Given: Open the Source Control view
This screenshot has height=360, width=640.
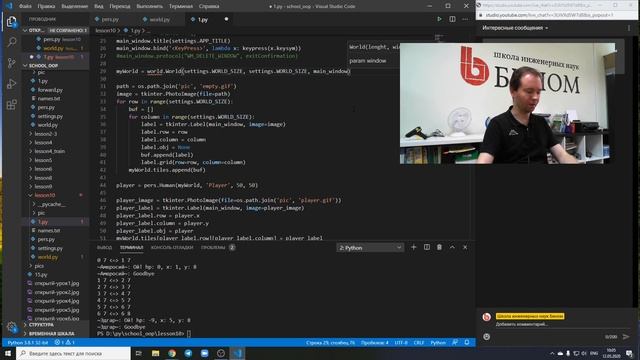Looking at the screenshot, I should (x=11, y=63).
